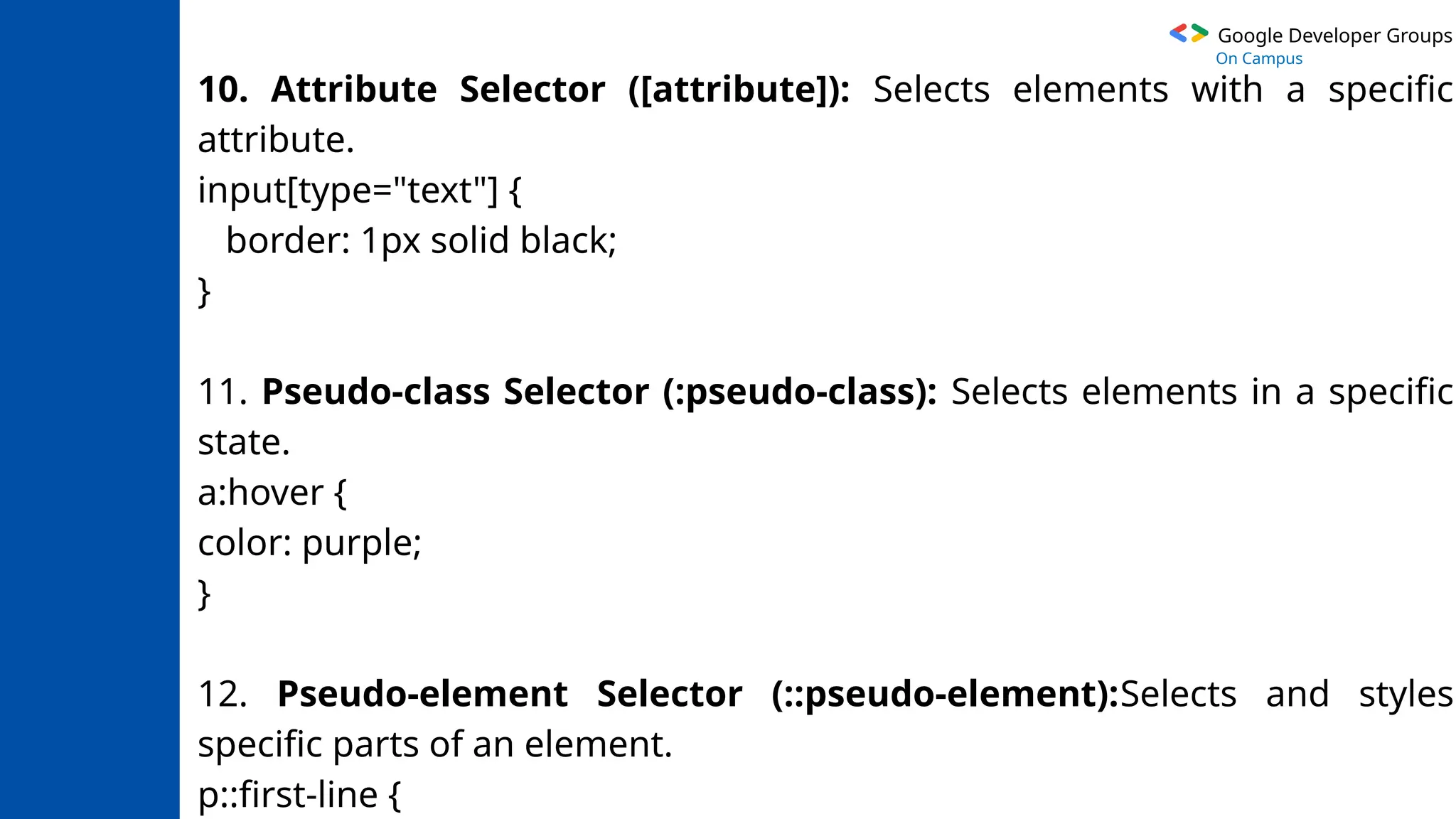The image size is (1456, 819).
Task: Select the 'Pseudo-class Selector (:pseudo-class):' heading
Action: pyautogui.click(x=599, y=392)
